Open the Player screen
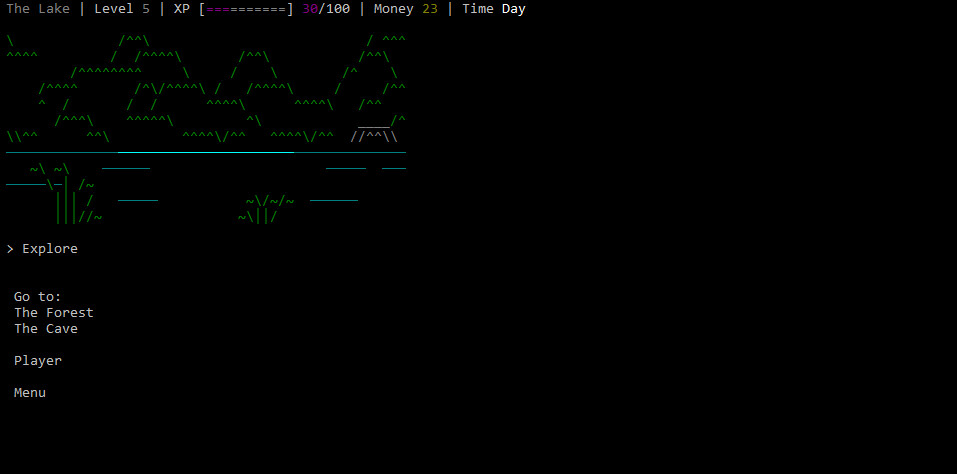 pos(37,361)
